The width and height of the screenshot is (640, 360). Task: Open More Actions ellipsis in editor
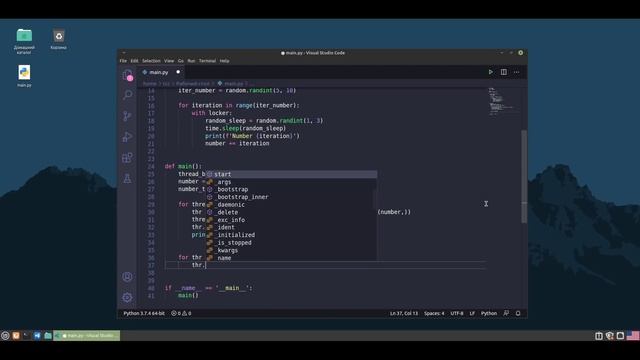click(x=516, y=72)
